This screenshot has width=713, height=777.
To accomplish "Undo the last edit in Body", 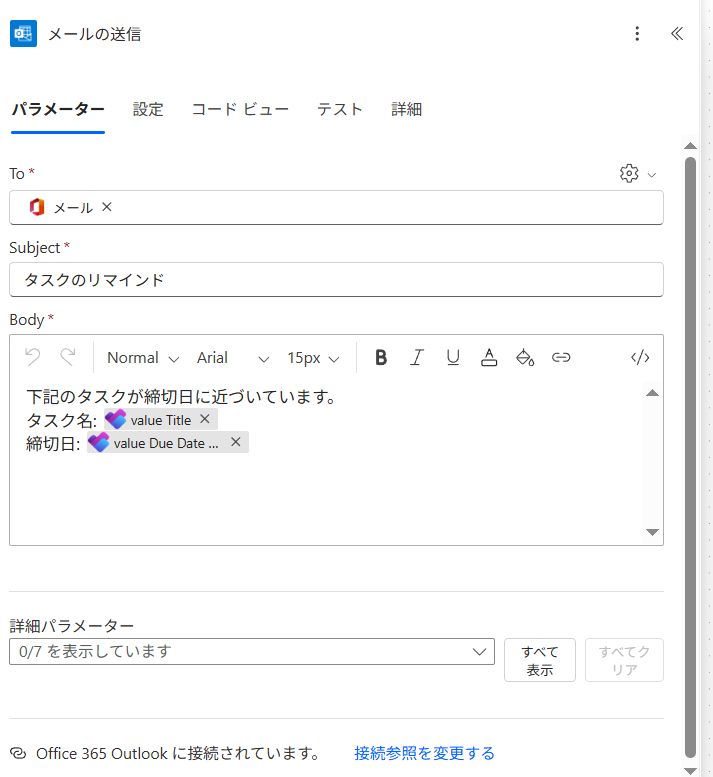I will tap(33, 357).
